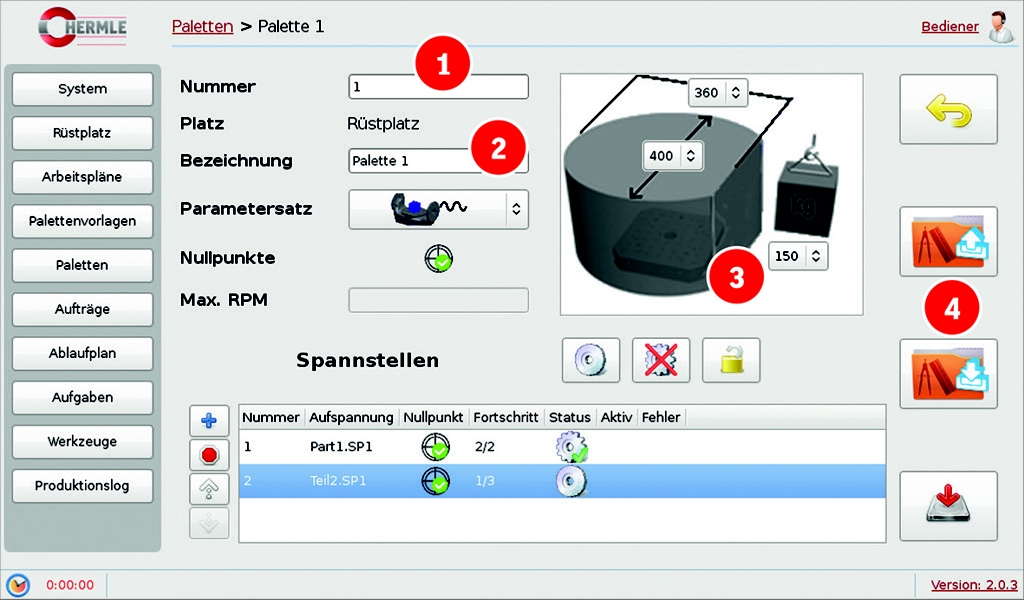Click the Nullpunkt column header

(x=433, y=417)
